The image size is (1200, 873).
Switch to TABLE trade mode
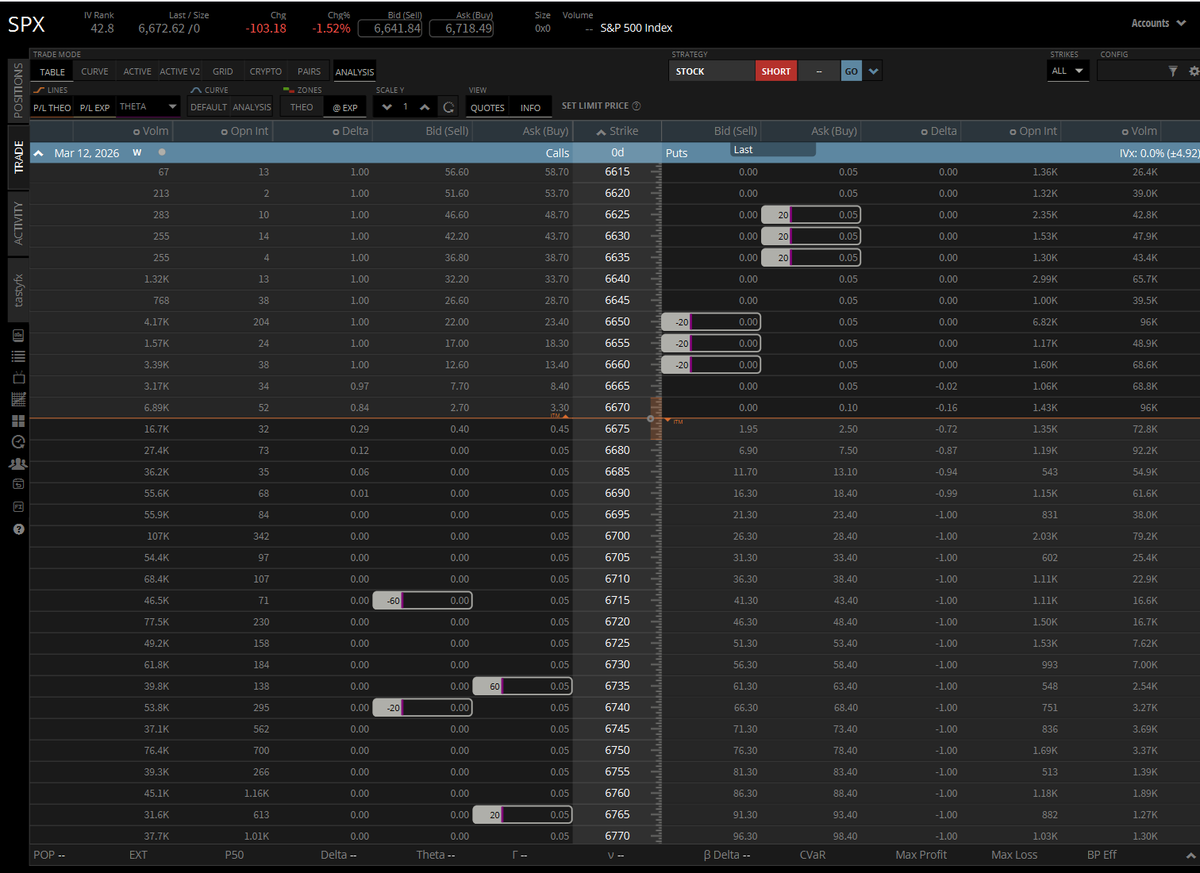tap(52, 72)
